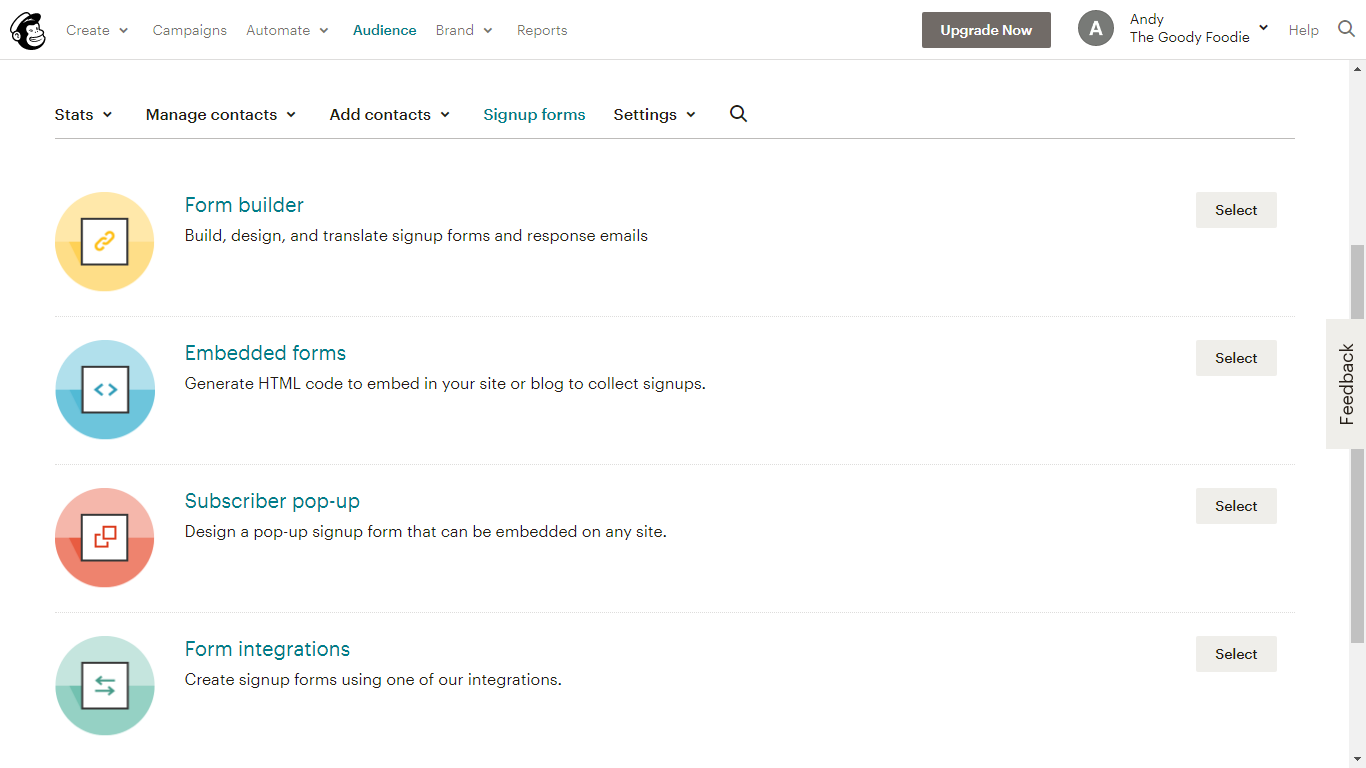Click the search icon in the top bar
This screenshot has width=1366, height=768.
point(1346,29)
